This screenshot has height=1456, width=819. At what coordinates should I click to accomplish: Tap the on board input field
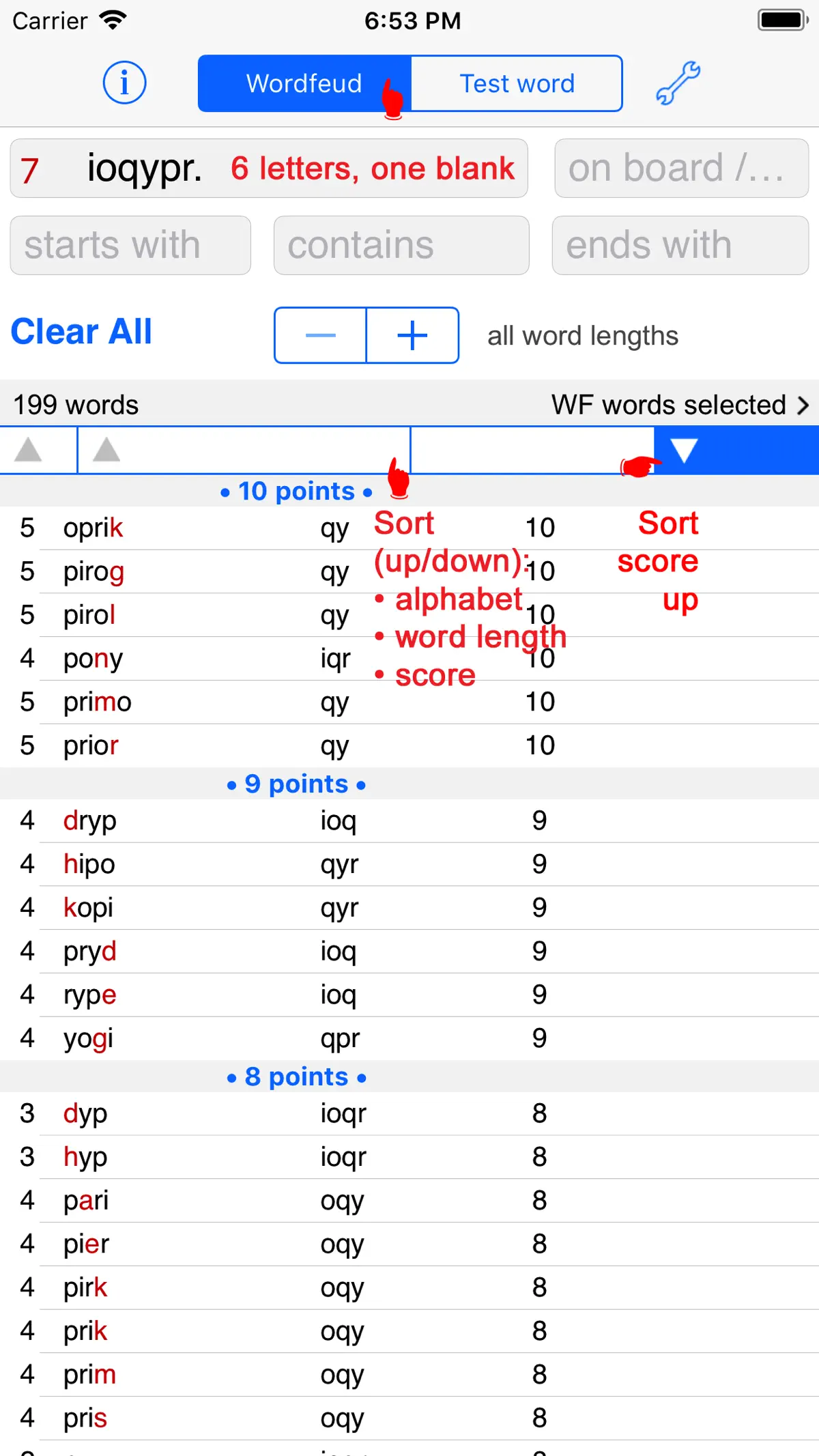tap(681, 169)
